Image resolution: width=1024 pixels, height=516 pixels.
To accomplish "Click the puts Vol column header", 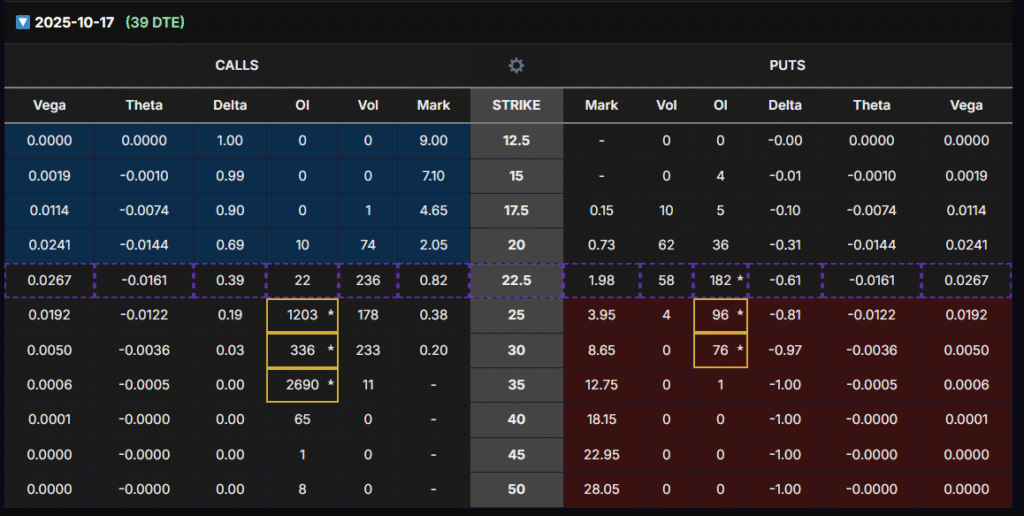I will 666,105.
